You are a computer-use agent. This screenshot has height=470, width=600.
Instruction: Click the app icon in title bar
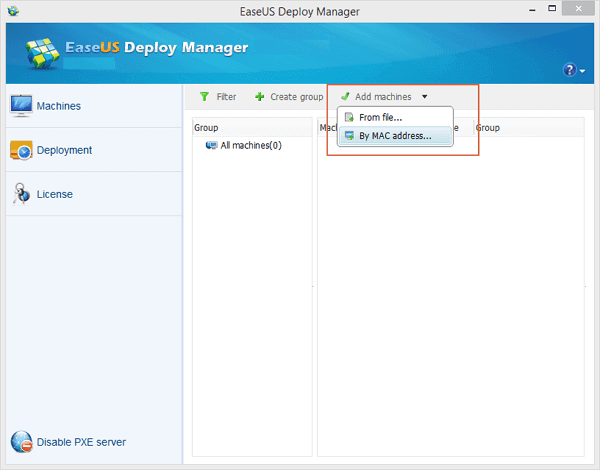12,11
